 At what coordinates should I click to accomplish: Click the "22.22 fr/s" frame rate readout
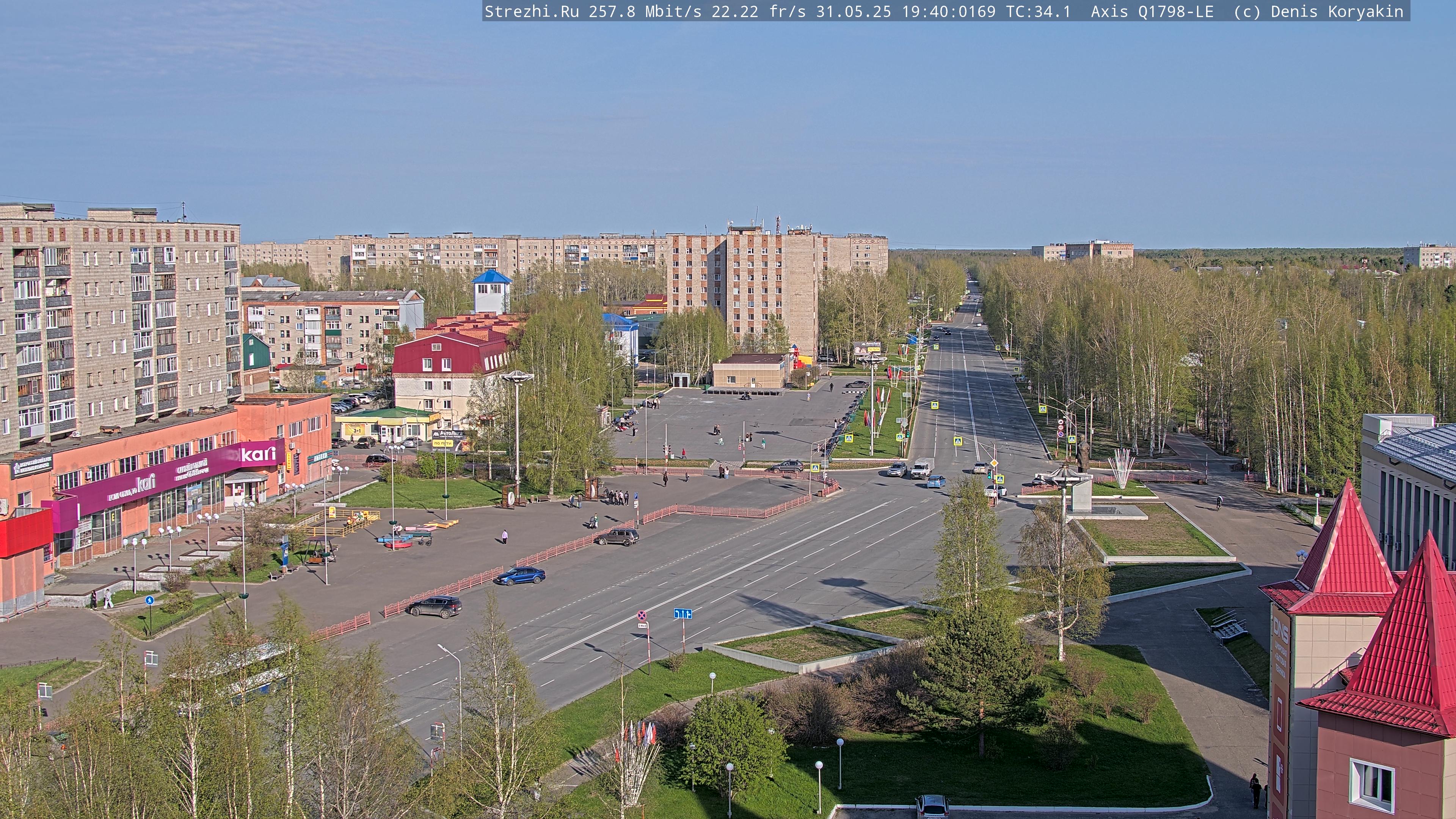758,12
